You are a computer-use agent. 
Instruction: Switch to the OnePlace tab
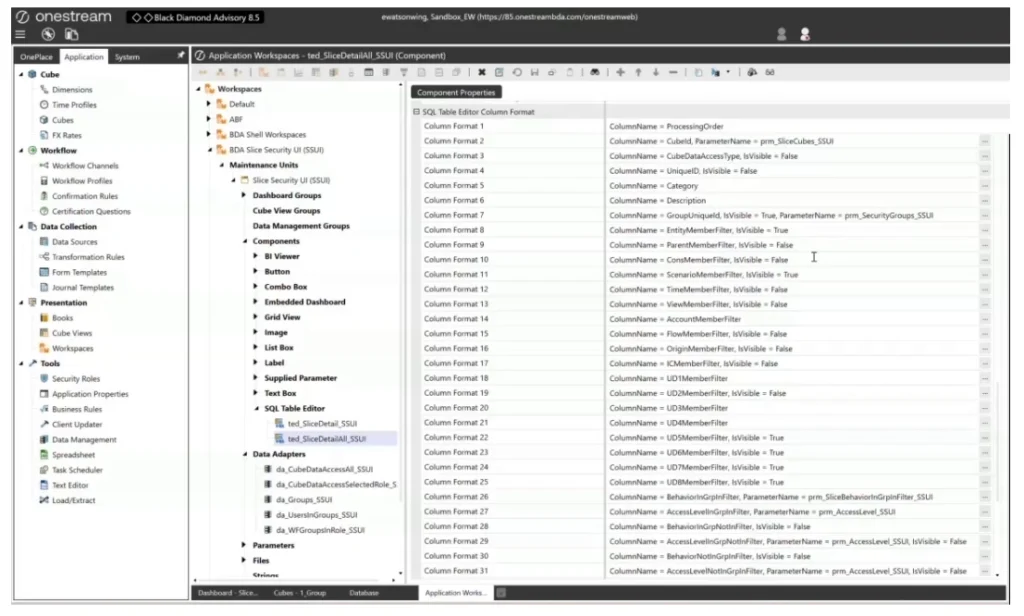coord(36,57)
